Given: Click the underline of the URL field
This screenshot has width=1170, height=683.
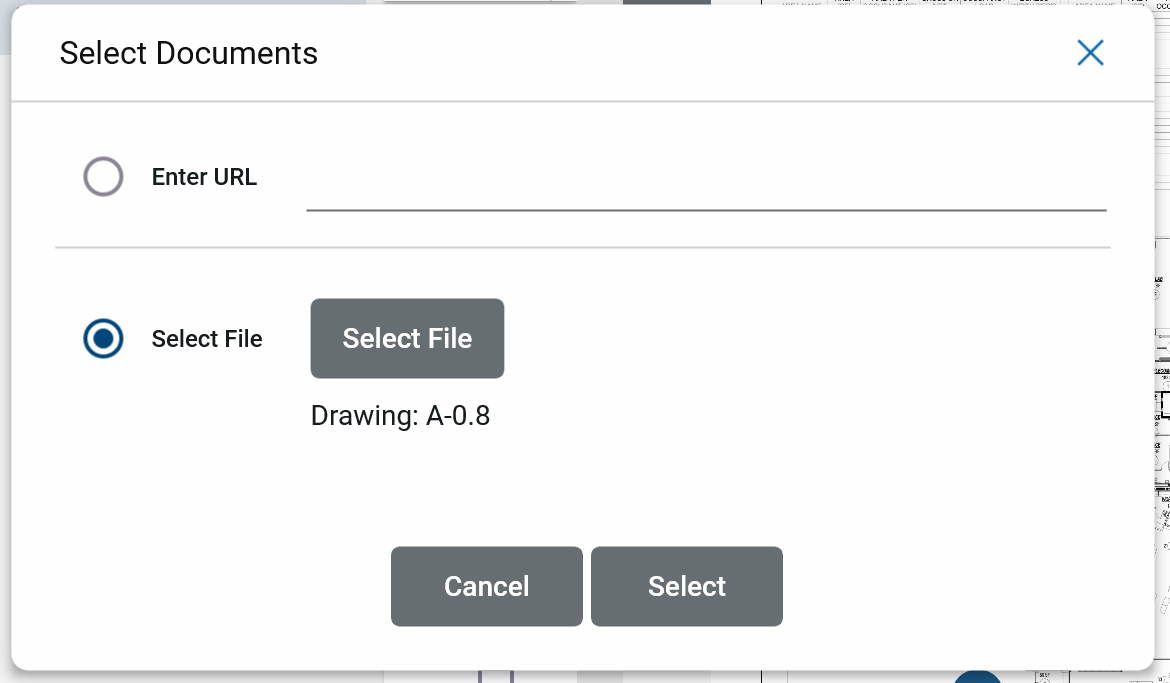Looking at the screenshot, I should click(x=705, y=210).
